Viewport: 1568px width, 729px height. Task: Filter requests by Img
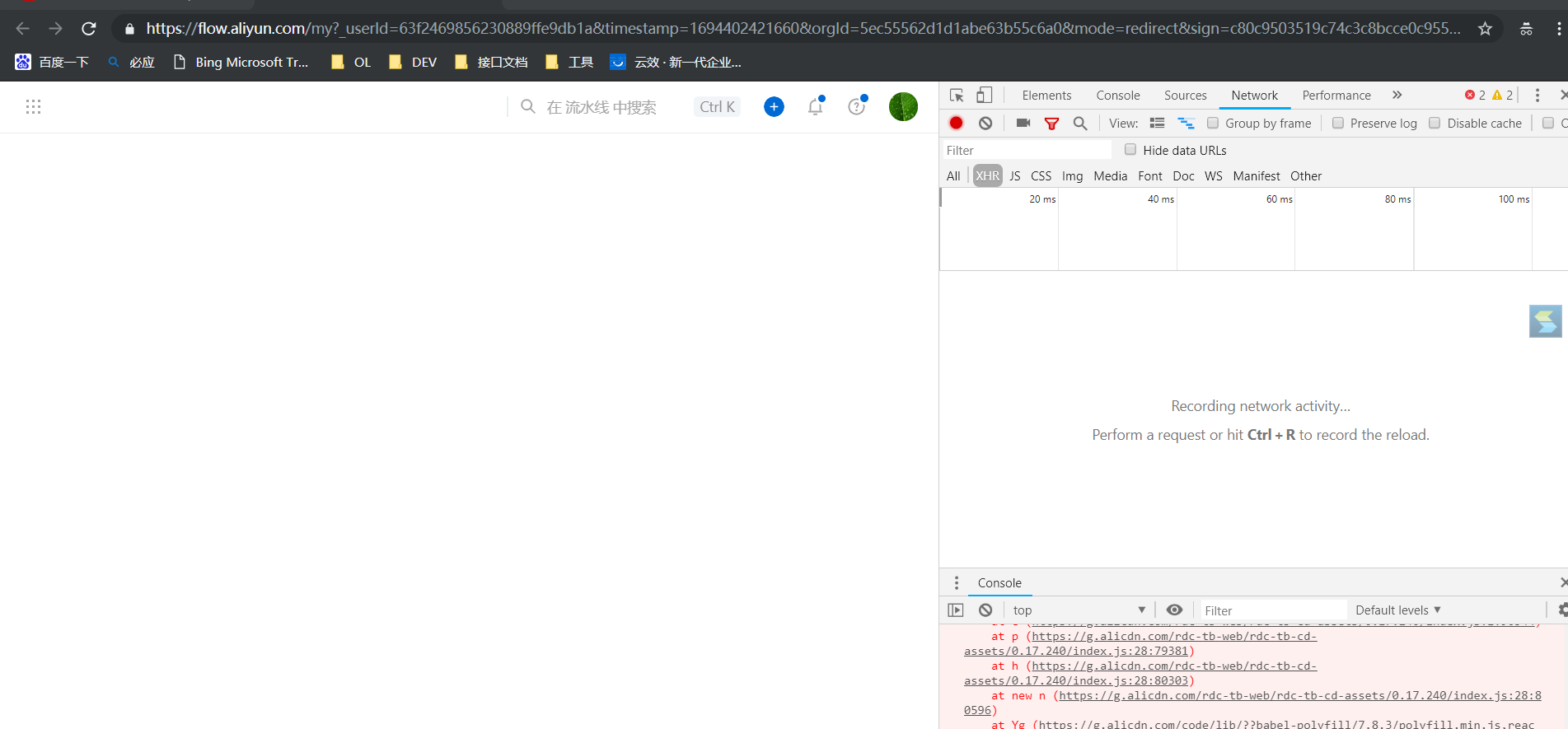[1072, 176]
